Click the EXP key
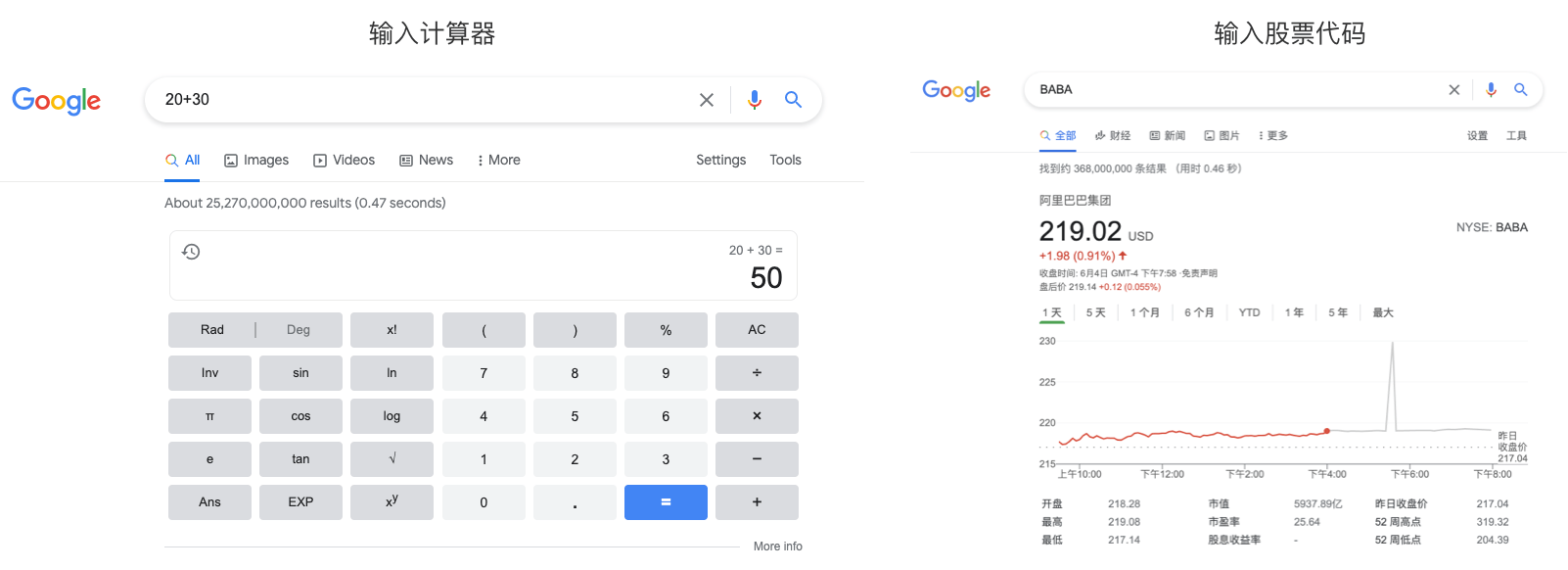Viewport: 1568px width, 570px height. tap(300, 502)
